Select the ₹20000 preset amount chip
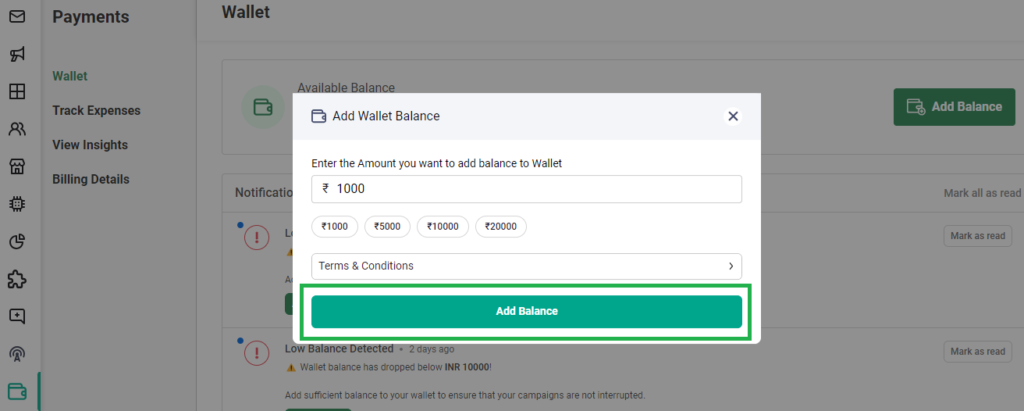 (x=501, y=227)
